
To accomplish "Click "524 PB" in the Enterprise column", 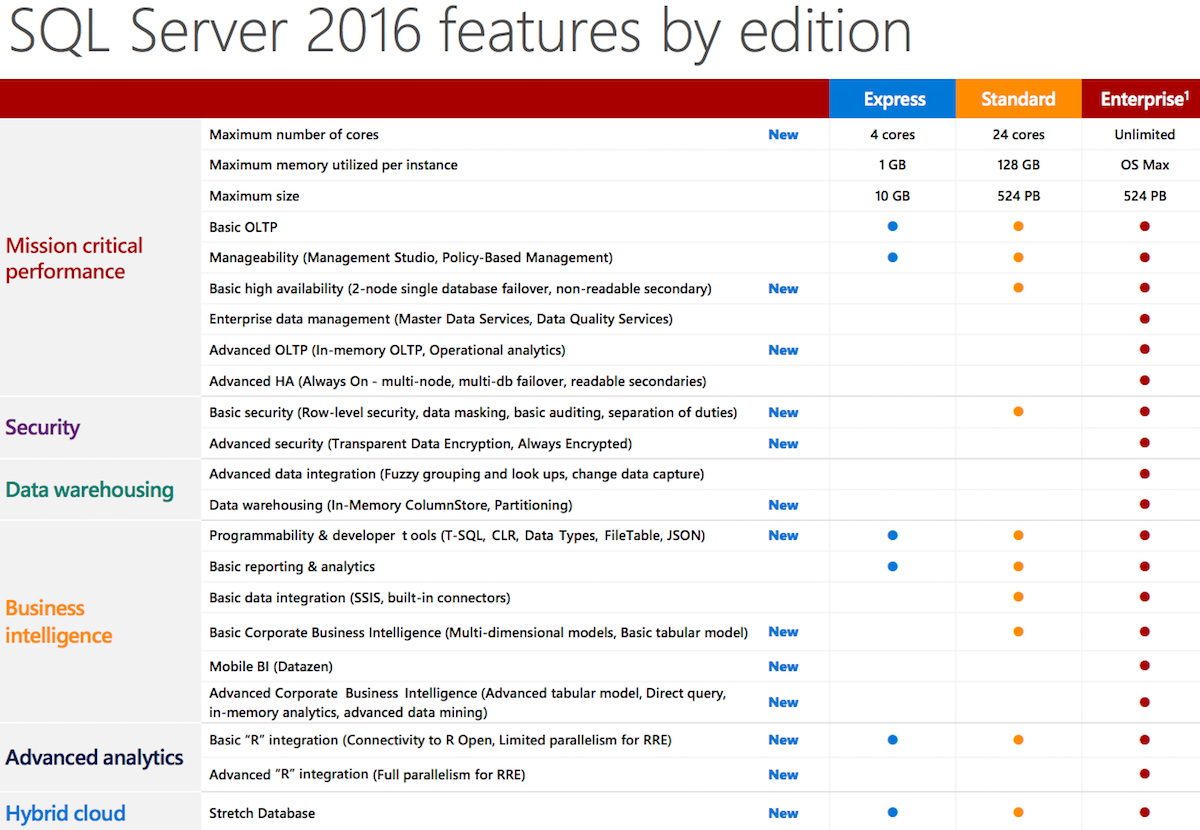I will click(x=1144, y=196).
